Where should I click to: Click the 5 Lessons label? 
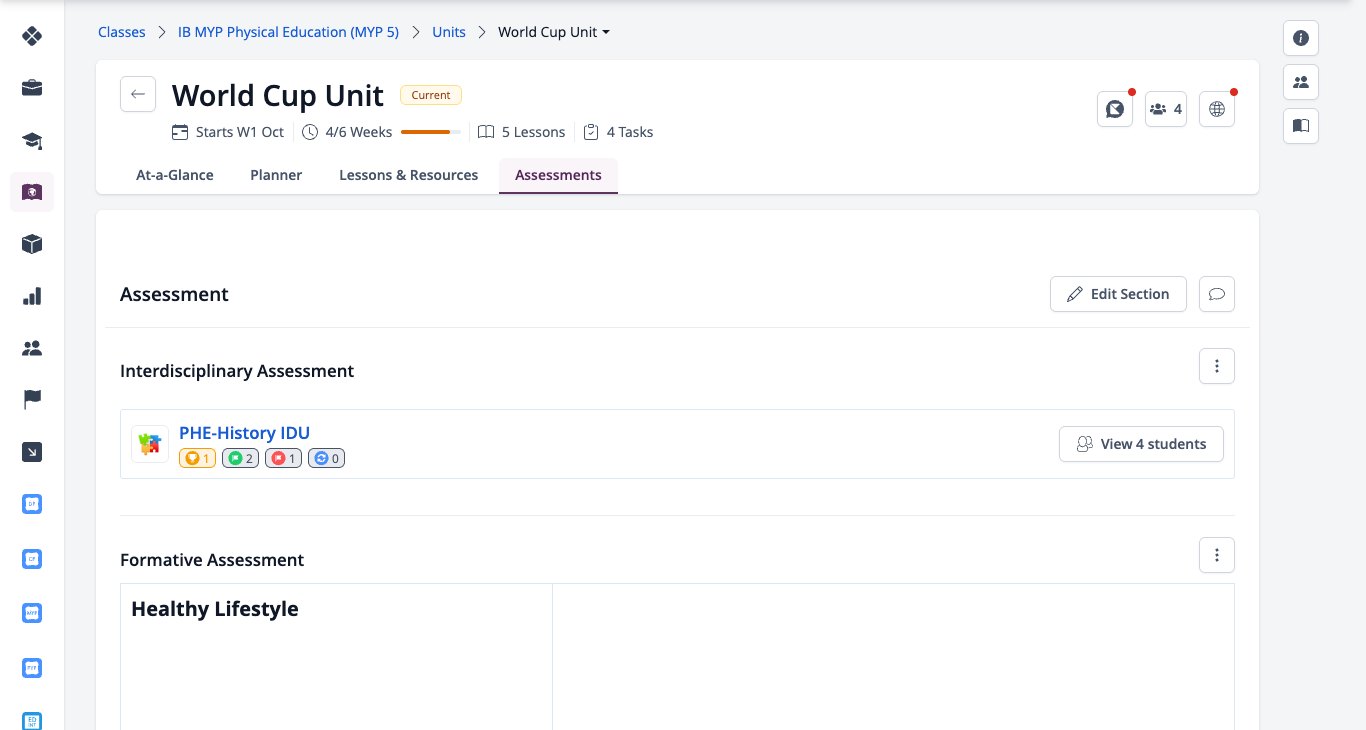[x=521, y=132]
